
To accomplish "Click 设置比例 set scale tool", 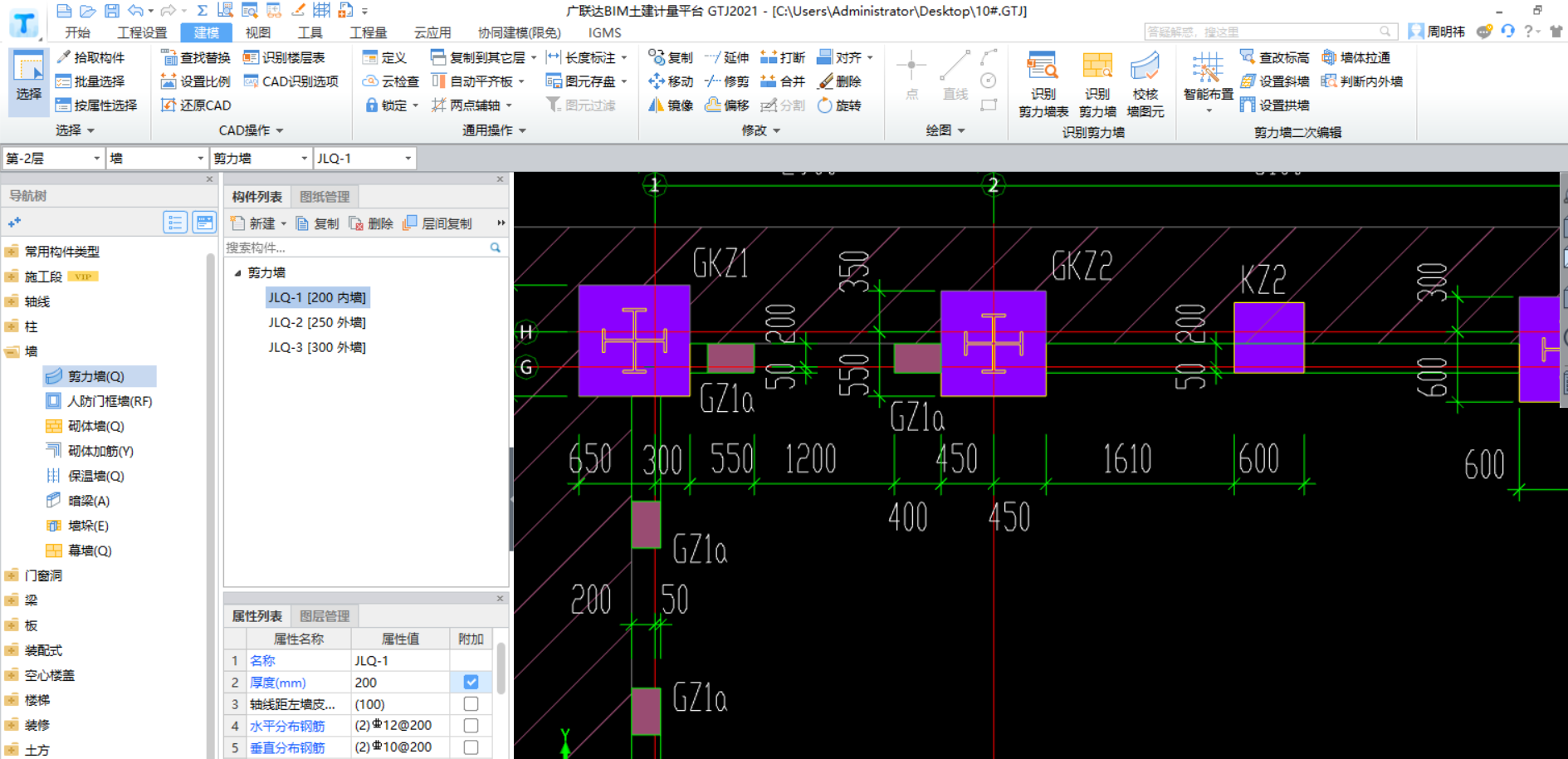I will (x=195, y=81).
